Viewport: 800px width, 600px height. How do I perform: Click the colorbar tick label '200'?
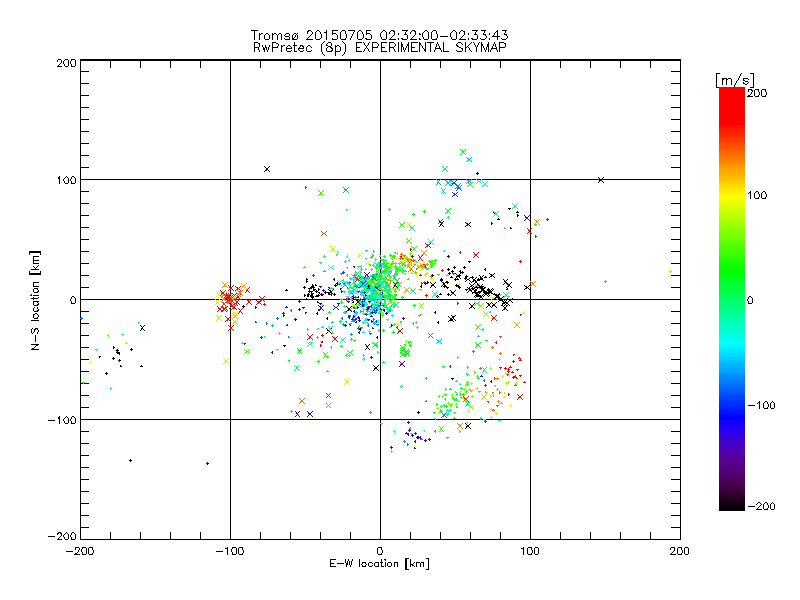tap(757, 93)
